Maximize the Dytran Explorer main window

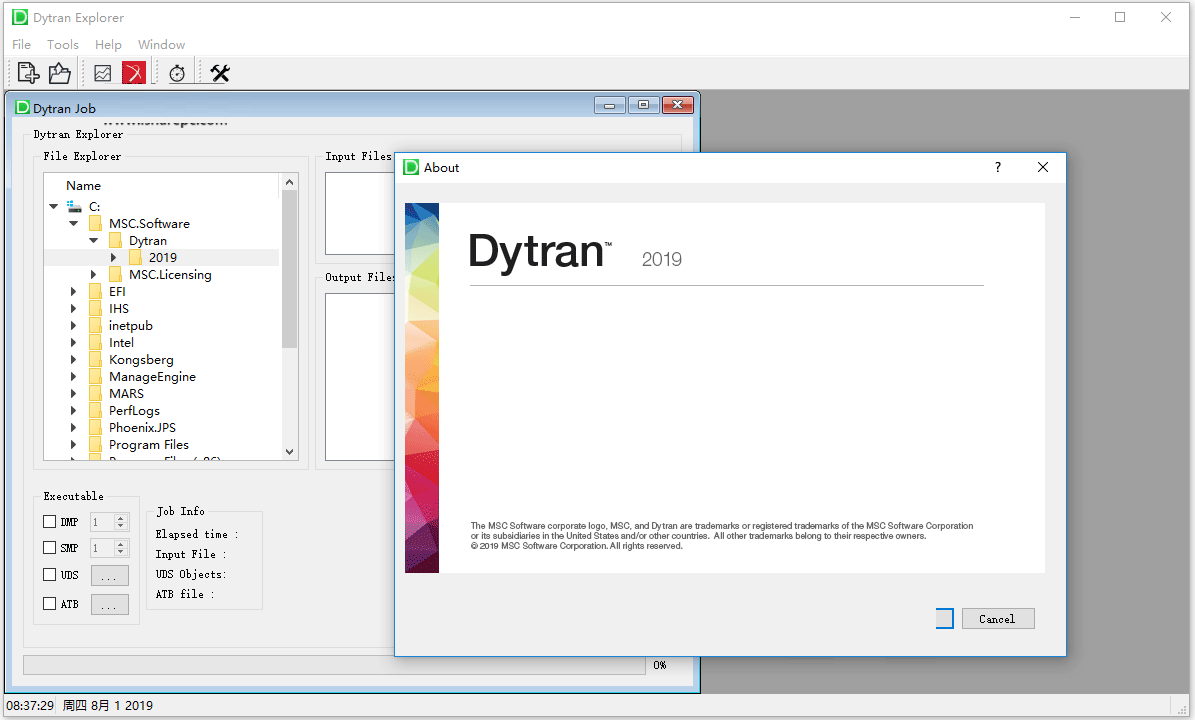[1120, 17]
